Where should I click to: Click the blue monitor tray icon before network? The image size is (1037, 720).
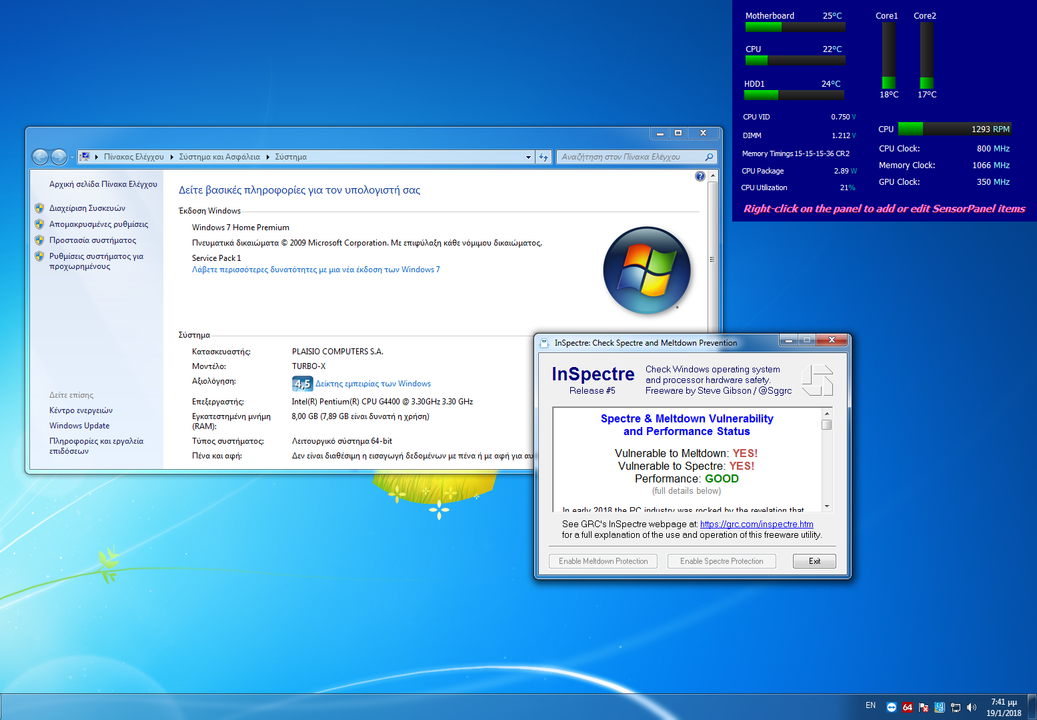tap(939, 707)
